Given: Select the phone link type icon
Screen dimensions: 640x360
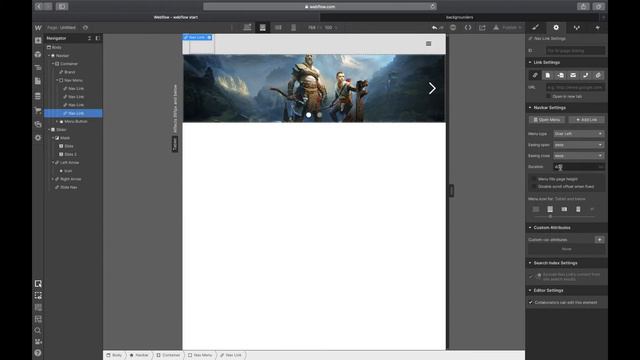Looking at the screenshot, I should click(586, 76).
